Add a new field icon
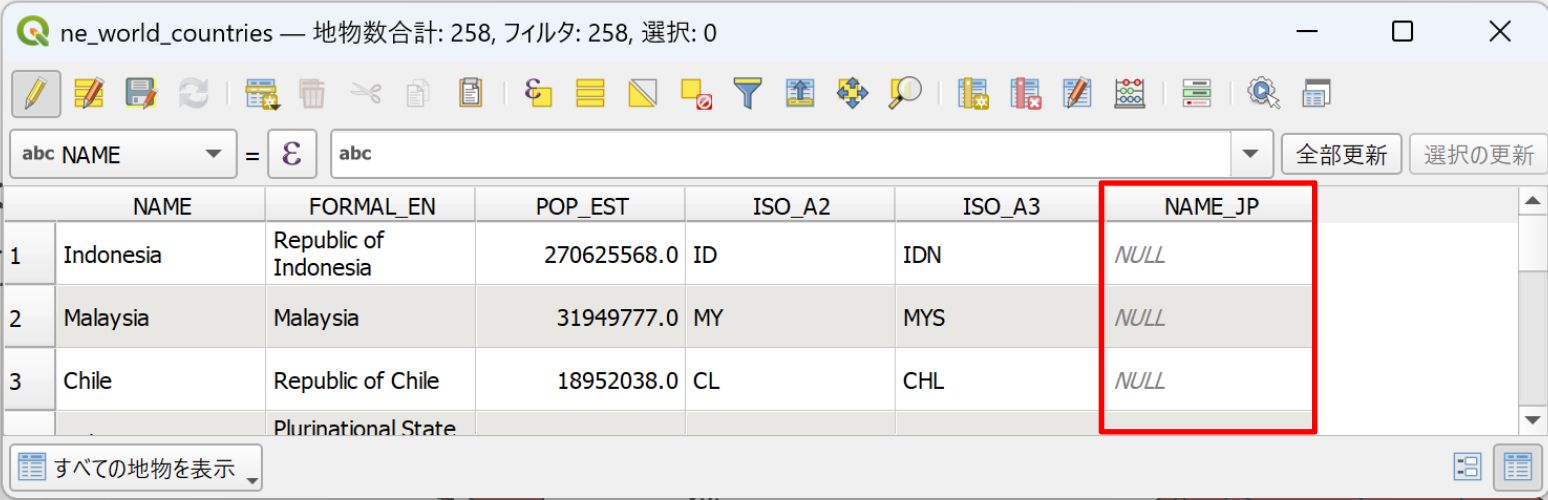This screenshot has height=500, width=1548. [x=973, y=94]
